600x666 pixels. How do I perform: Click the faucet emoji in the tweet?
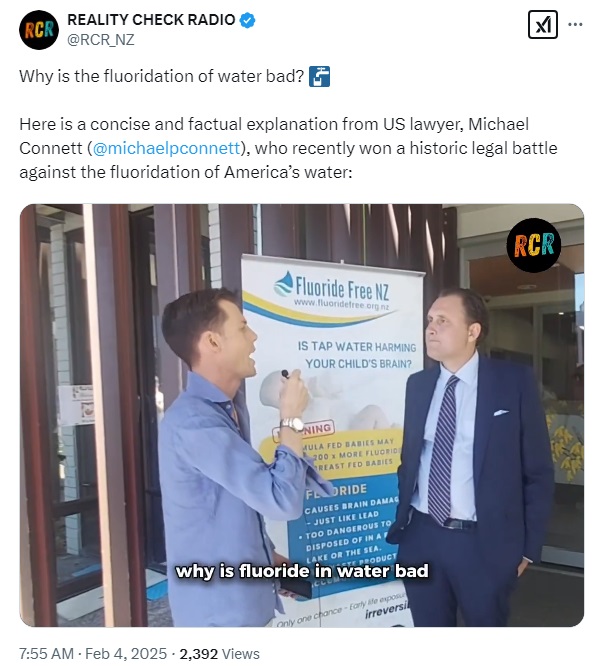(319, 76)
